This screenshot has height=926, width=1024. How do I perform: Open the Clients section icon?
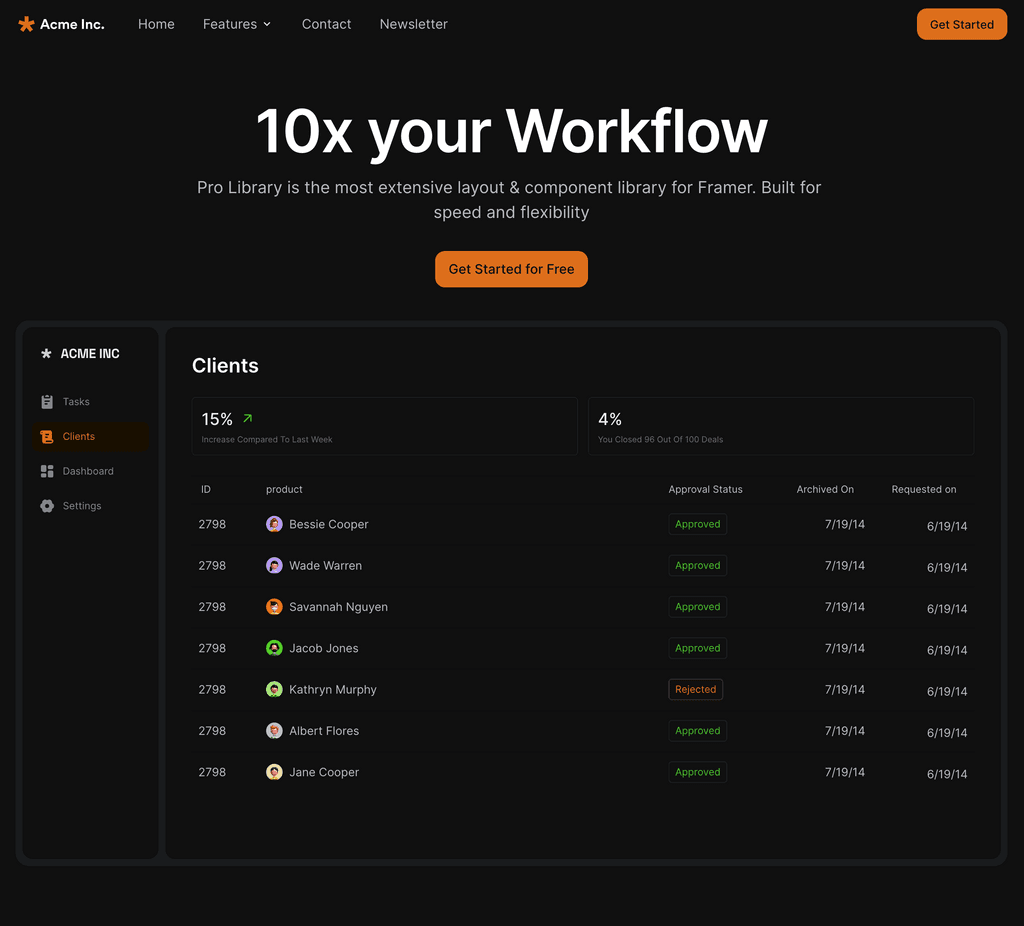(x=46, y=436)
